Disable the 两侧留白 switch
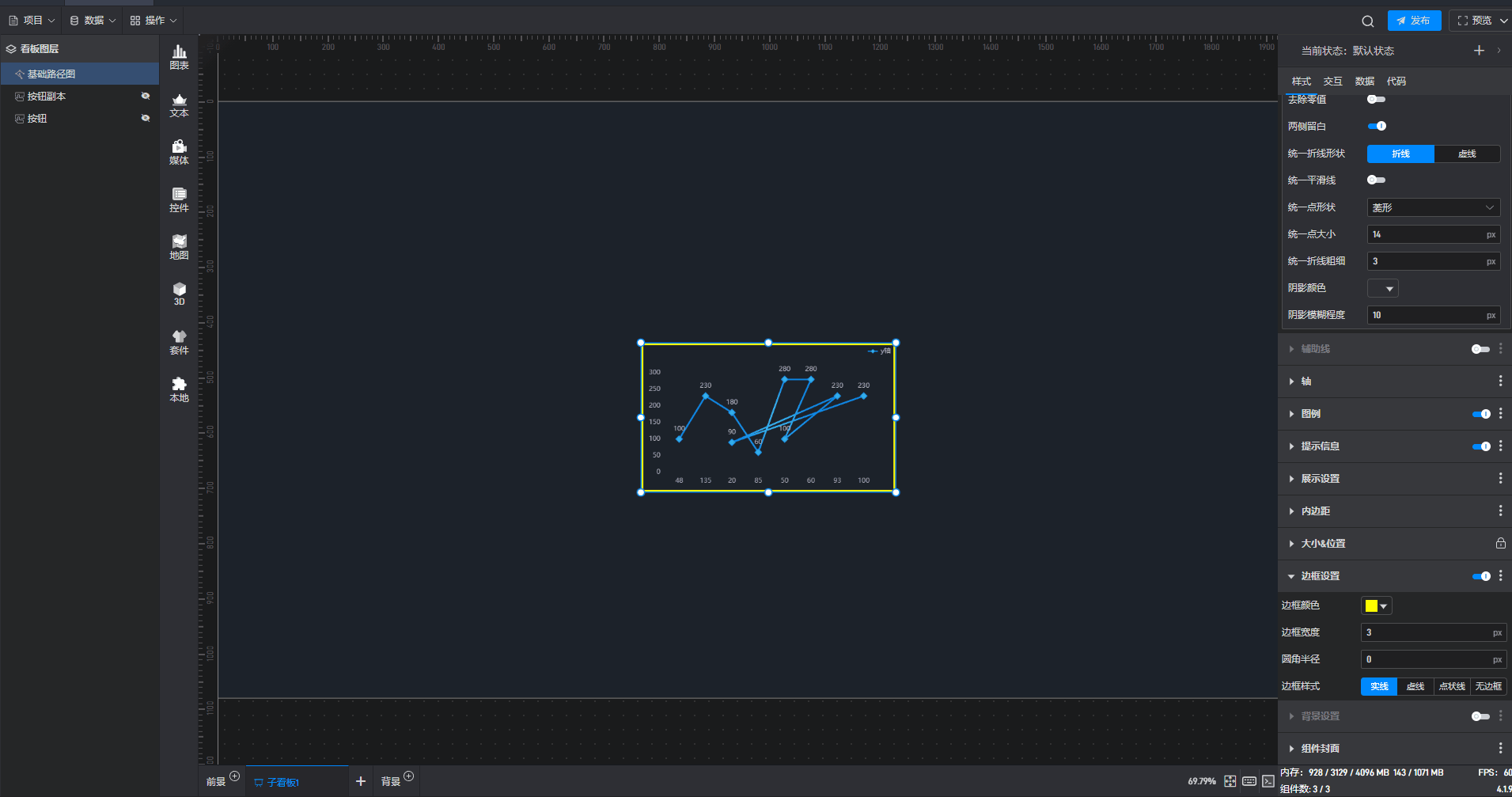Image resolution: width=1512 pixels, height=797 pixels. [1377, 126]
